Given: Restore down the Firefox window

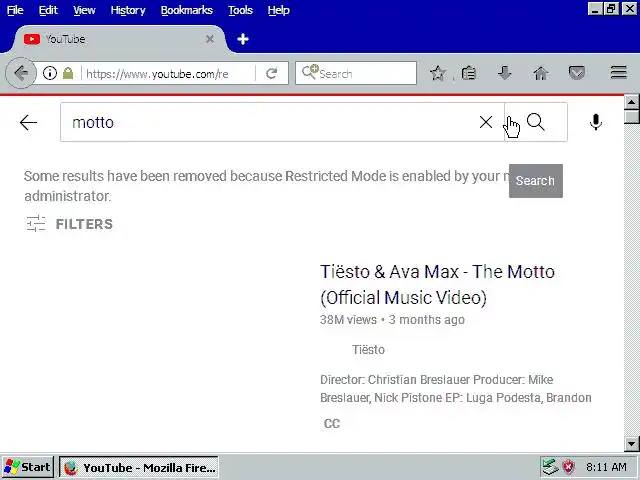Looking at the screenshot, I should click(611, 9).
